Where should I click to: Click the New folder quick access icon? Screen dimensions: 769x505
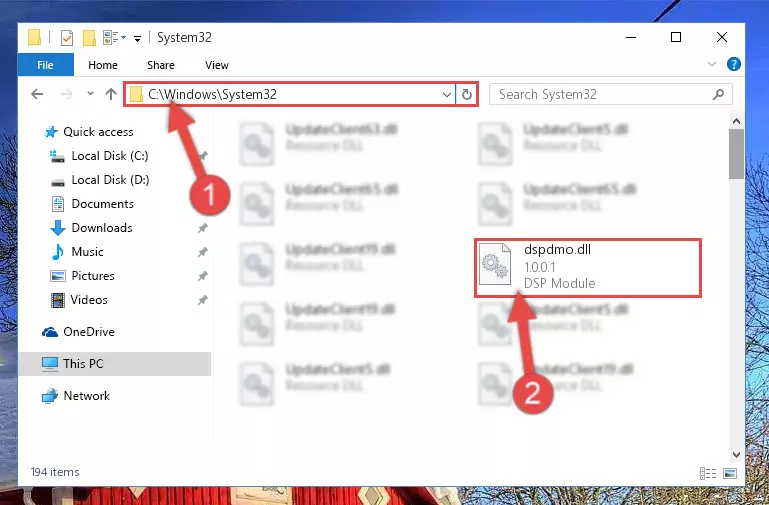89,38
